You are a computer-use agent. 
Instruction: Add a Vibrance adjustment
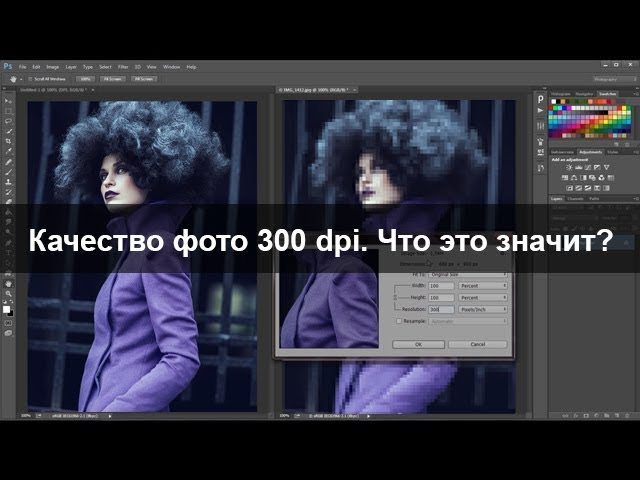(607, 168)
